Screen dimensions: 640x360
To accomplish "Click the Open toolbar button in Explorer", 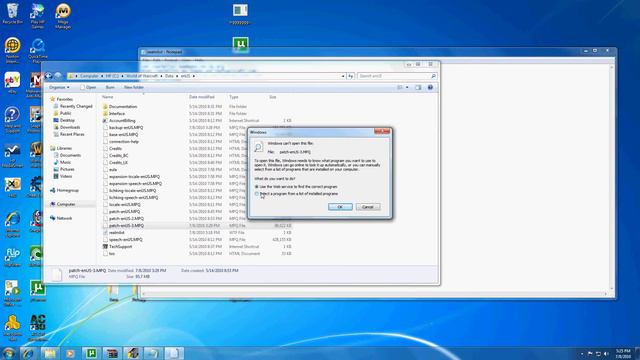I will click(x=88, y=87).
